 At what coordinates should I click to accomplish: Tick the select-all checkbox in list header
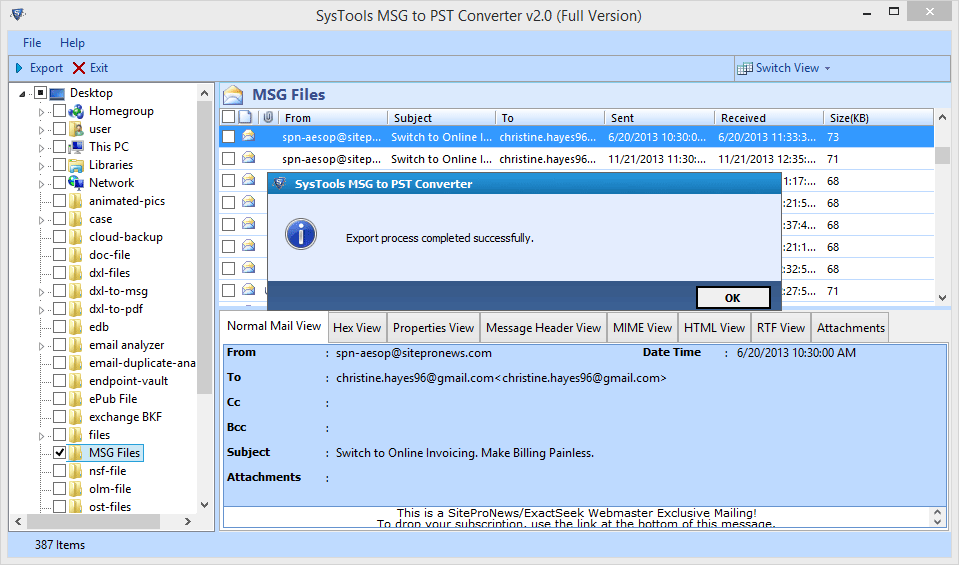[228, 117]
